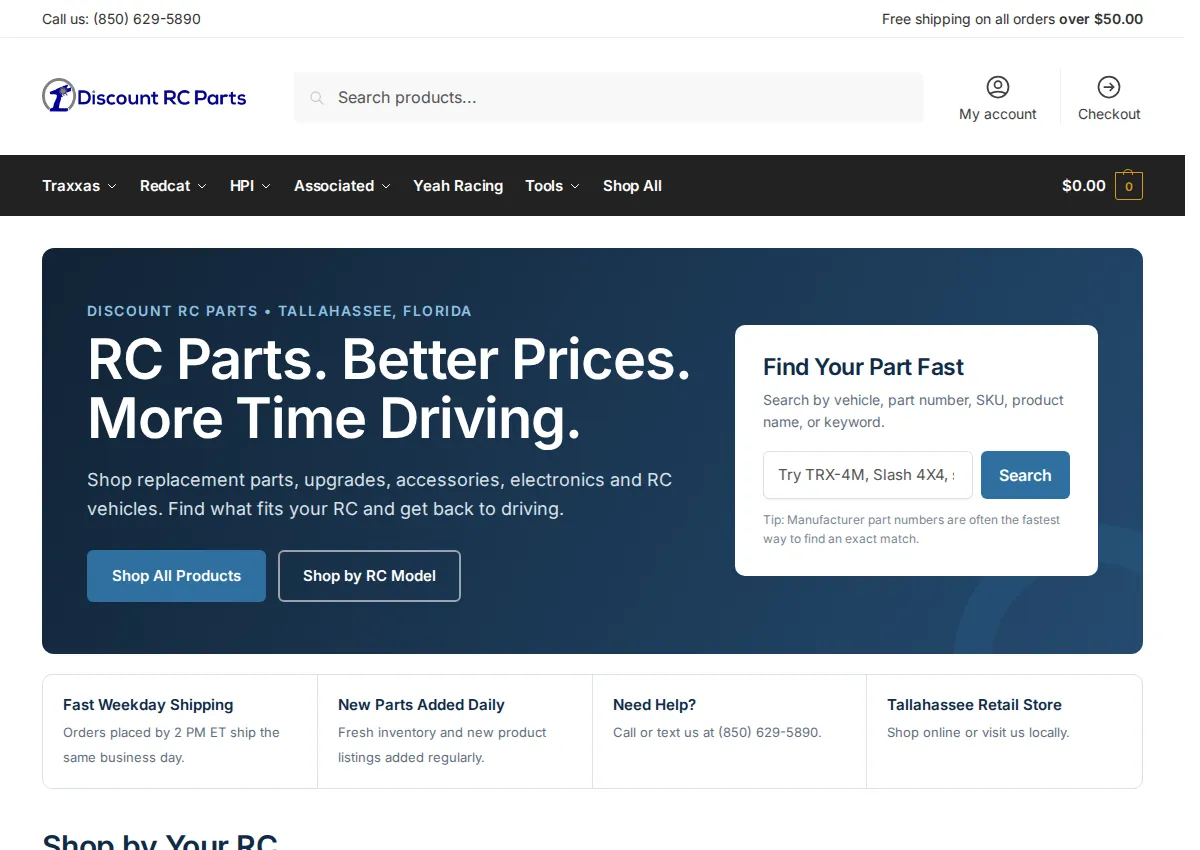Click the Checkout arrow icon
1200x850 pixels.
(x=1109, y=86)
